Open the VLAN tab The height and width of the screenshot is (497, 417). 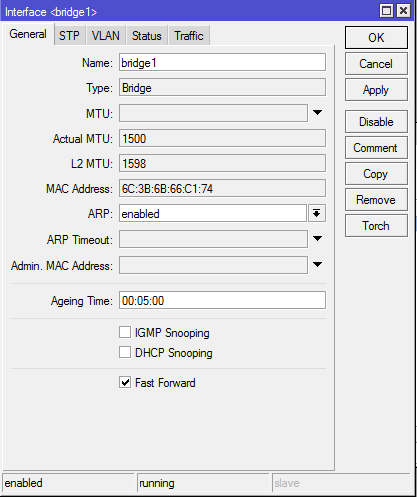click(x=106, y=36)
